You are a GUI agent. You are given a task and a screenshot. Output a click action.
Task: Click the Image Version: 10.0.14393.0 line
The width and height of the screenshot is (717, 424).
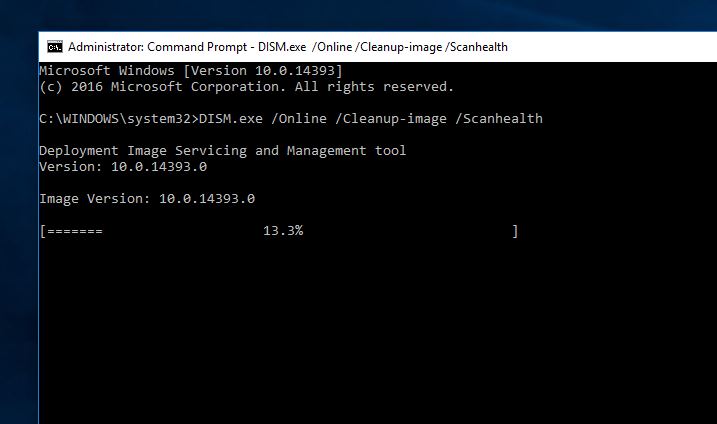tap(146, 199)
